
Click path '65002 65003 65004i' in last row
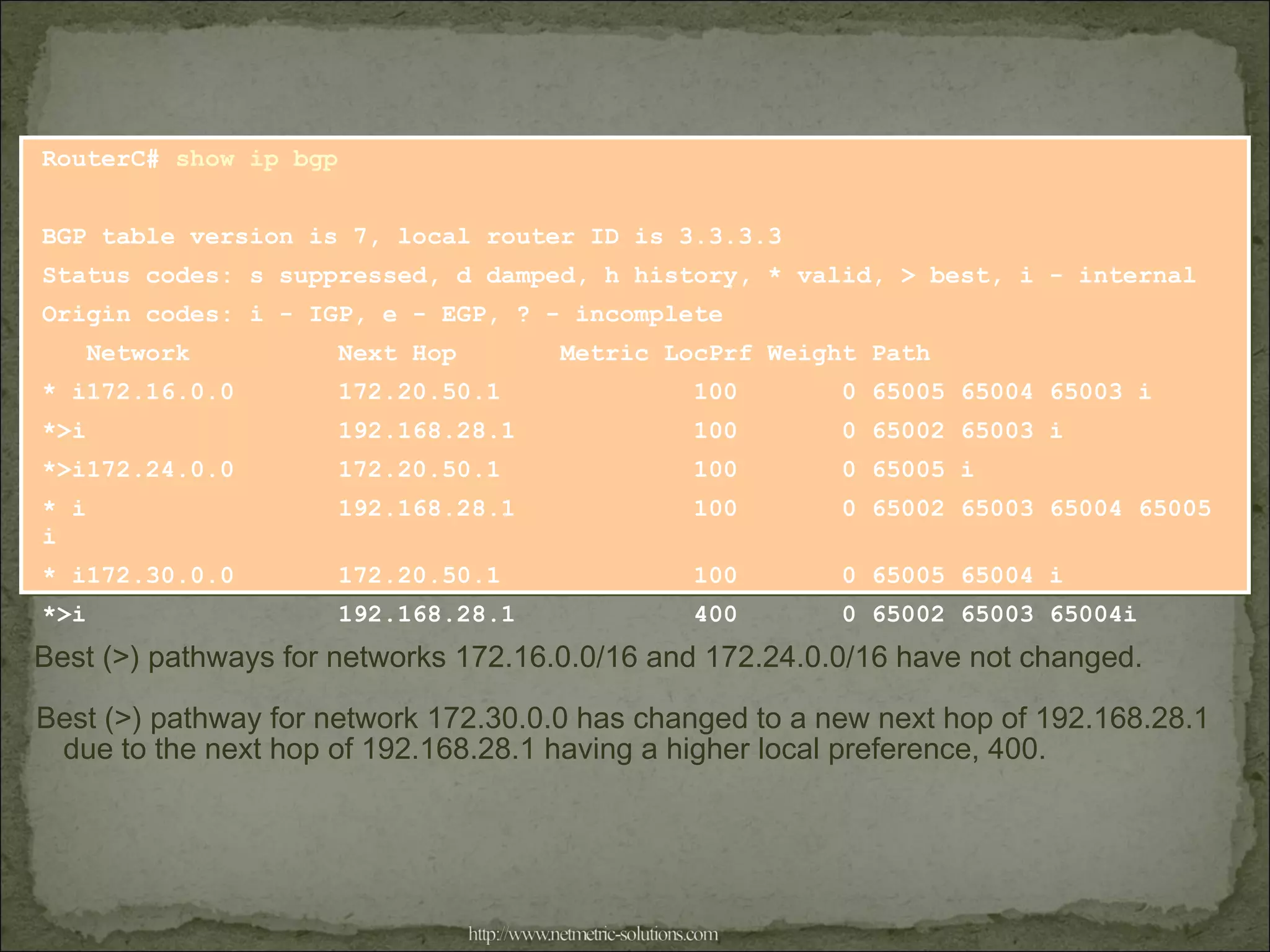(1005, 614)
